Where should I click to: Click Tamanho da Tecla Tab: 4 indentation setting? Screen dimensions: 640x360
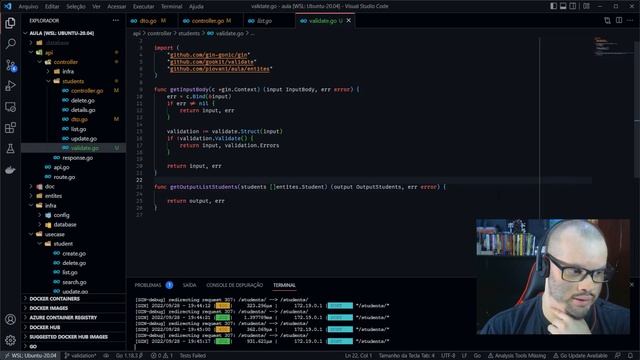click(x=407, y=356)
